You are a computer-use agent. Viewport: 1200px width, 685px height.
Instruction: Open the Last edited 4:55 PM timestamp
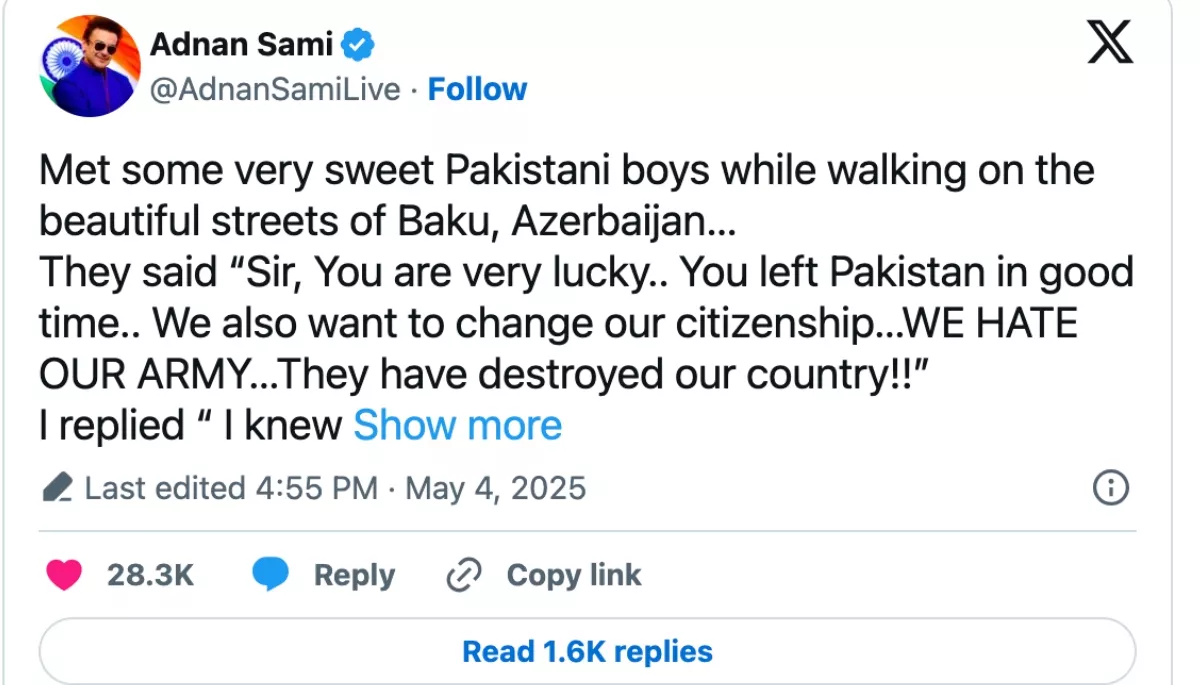[231, 488]
